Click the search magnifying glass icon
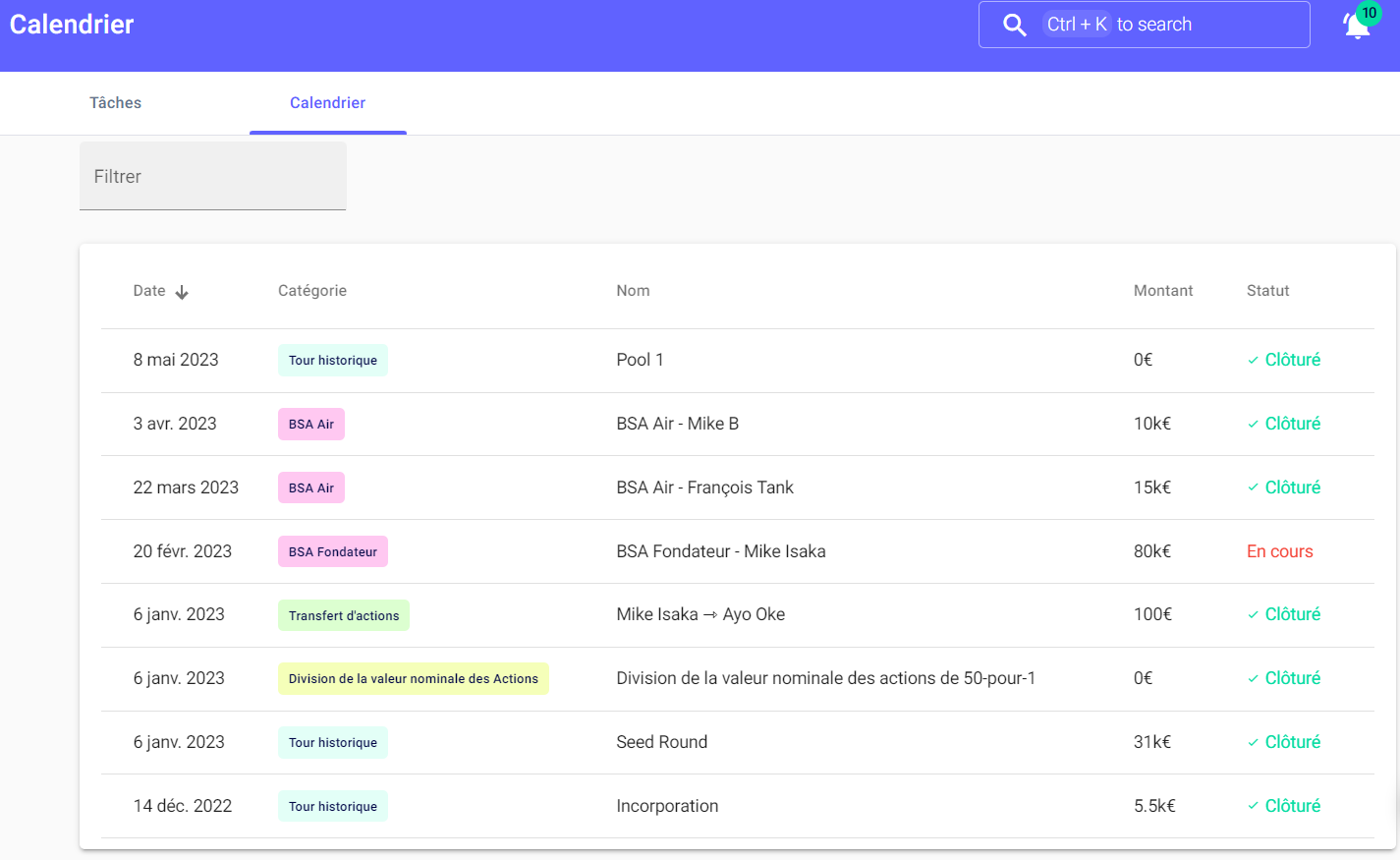This screenshot has width=1400, height=860. [1014, 25]
